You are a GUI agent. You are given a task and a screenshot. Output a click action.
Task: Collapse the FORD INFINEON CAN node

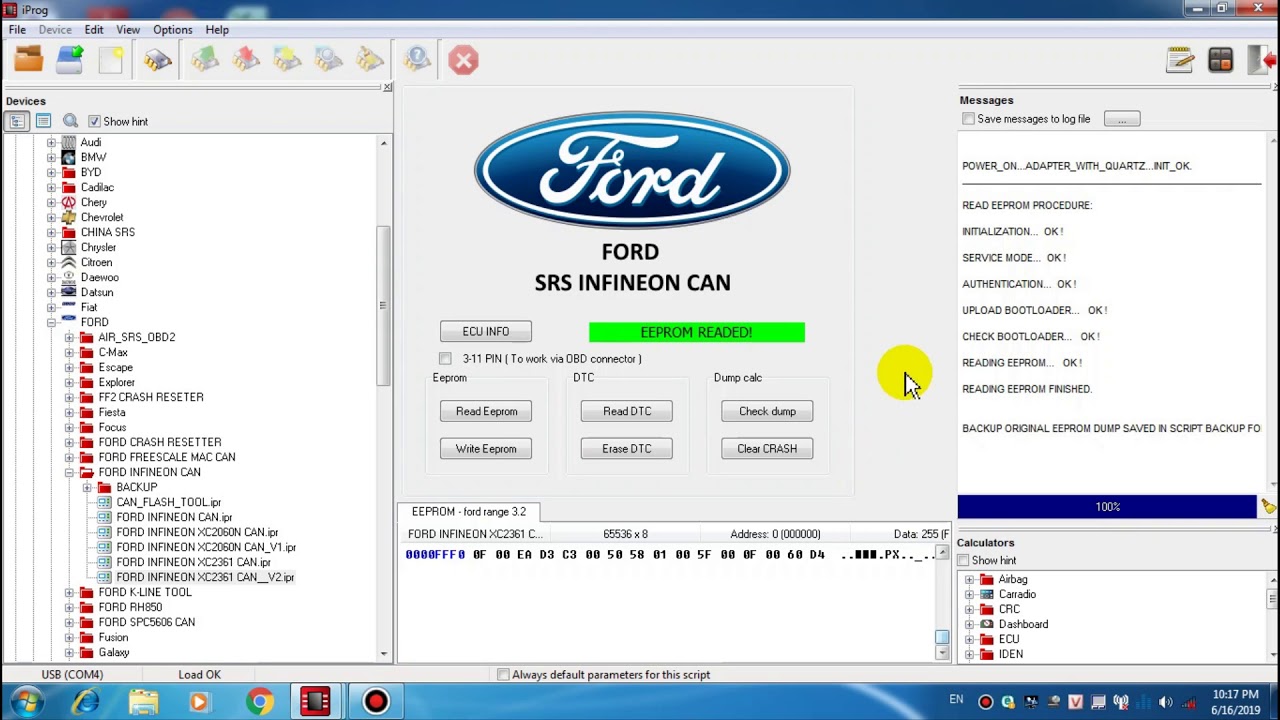tap(69, 472)
